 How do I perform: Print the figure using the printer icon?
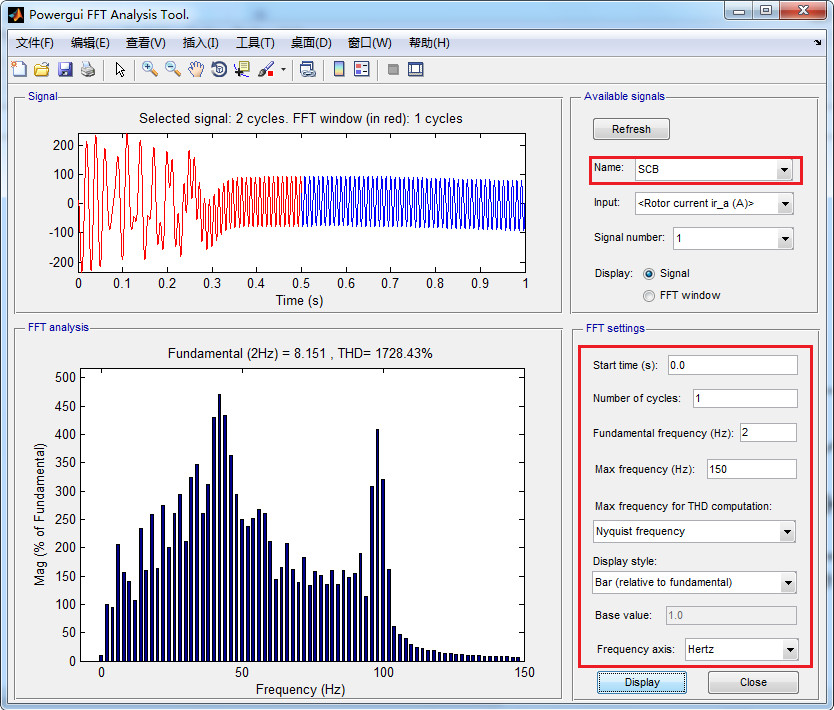[88, 69]
